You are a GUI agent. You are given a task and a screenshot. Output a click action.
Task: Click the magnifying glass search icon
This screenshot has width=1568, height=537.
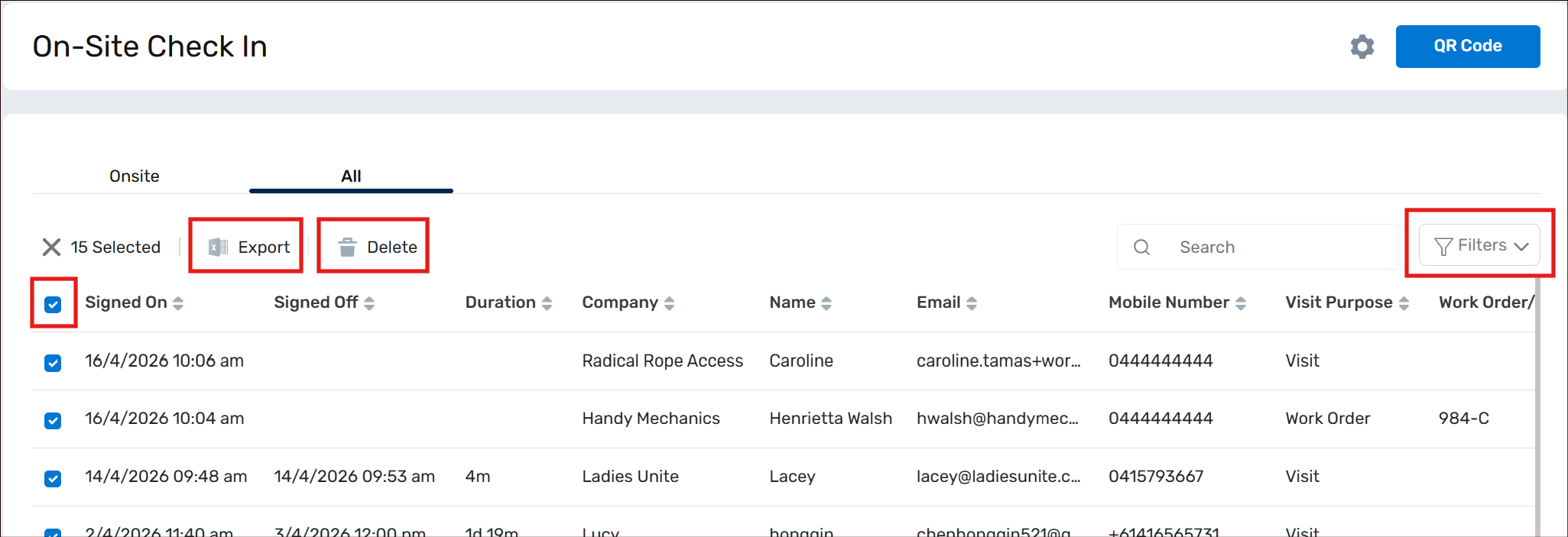point(1141,247)
